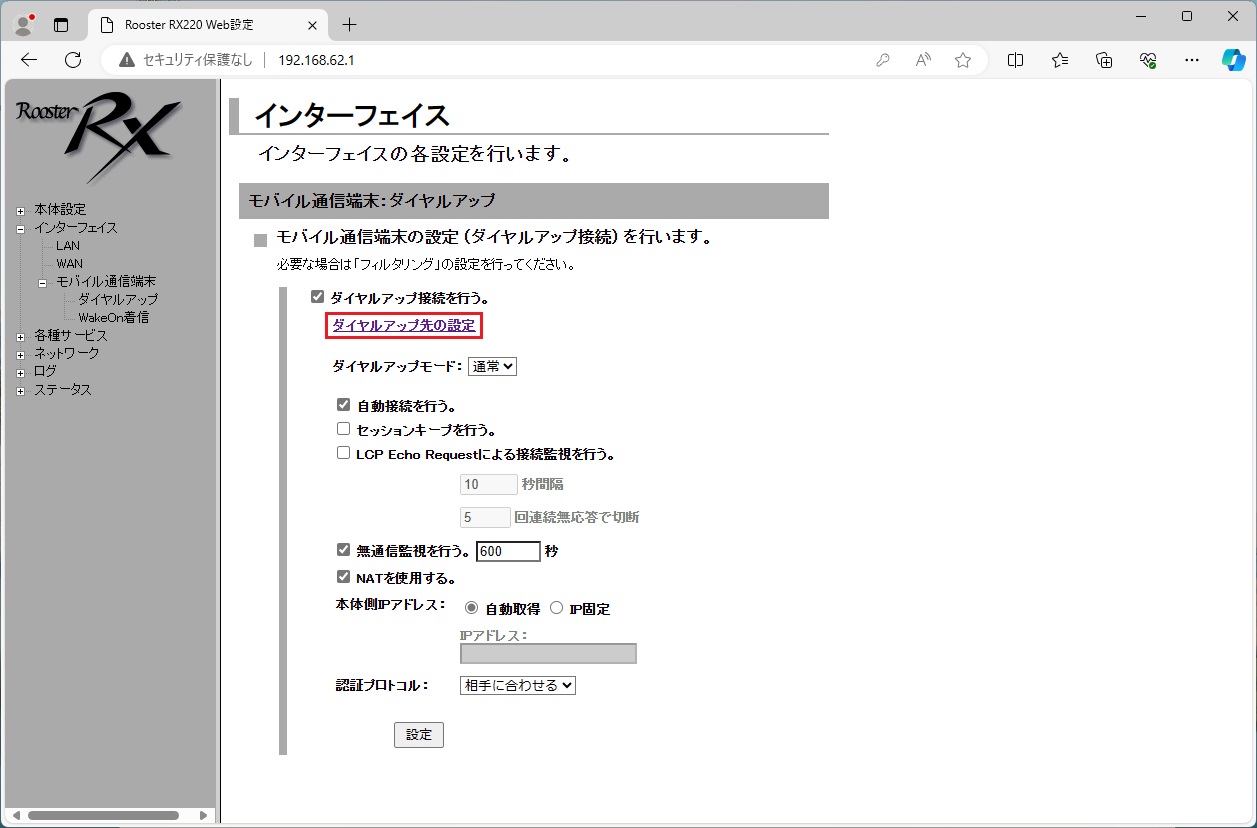Click the not secure warning icon
The width and height of the screenshot is (1257, 828).
click(x=127, y=60)
